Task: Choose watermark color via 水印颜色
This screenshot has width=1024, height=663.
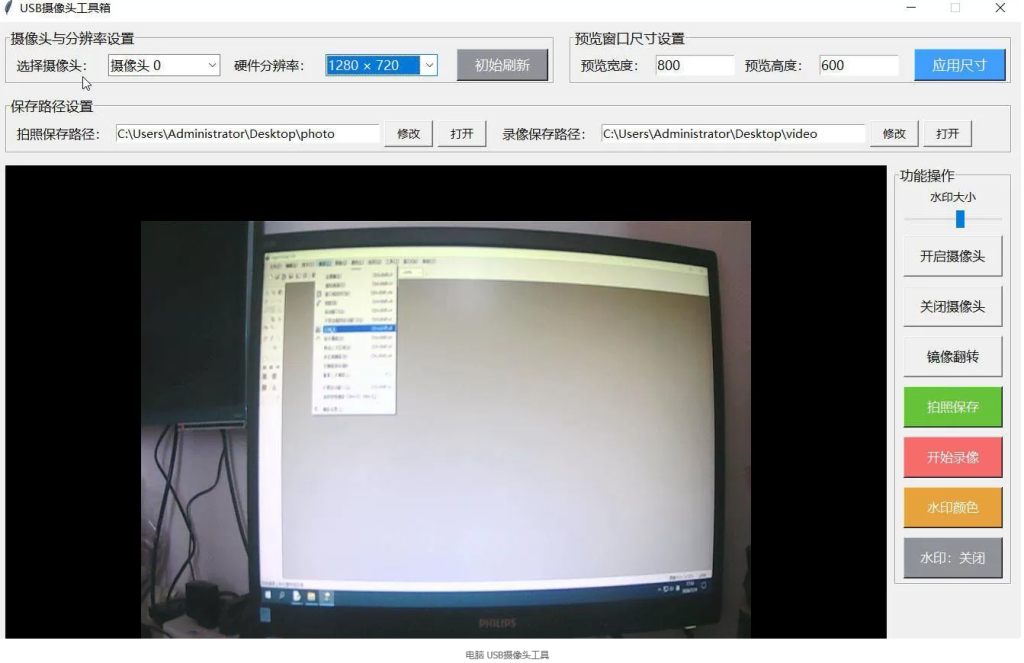Action: coord(953,508)
